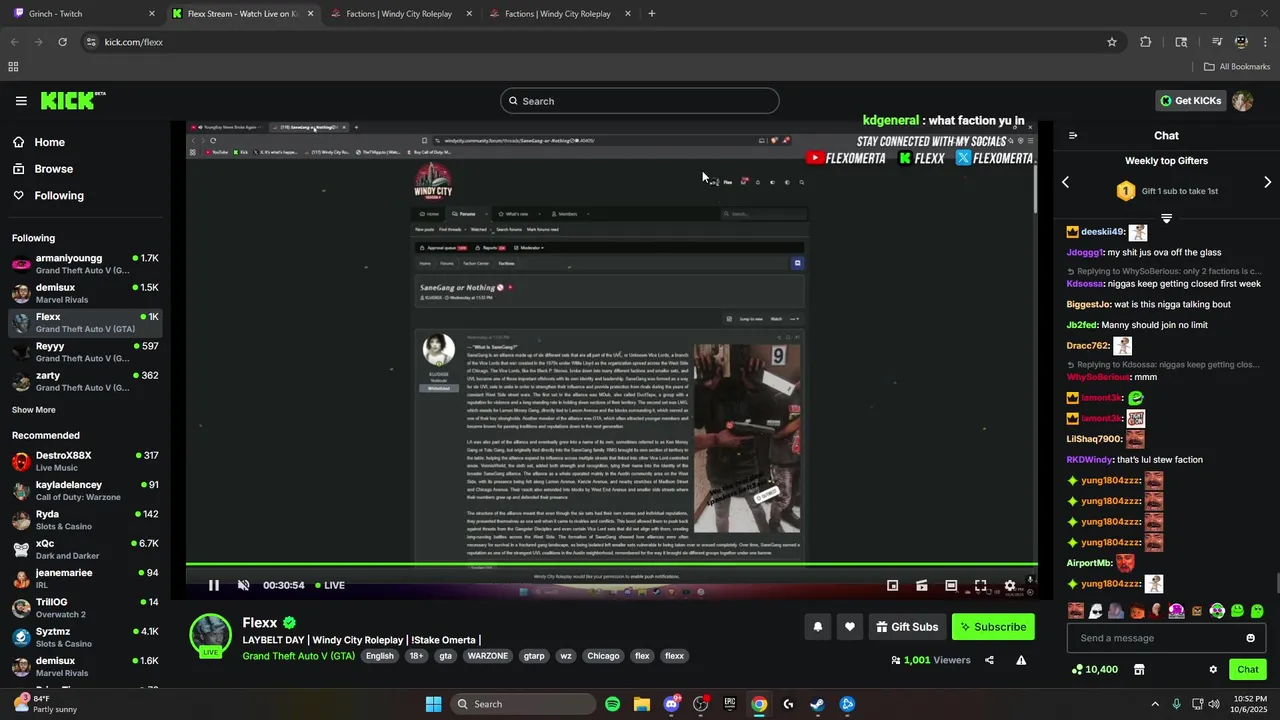Viewport: 1280px width, 720px height.
Task: Enter fullscreen mode on the player
Action: click(x=980, y=585)
